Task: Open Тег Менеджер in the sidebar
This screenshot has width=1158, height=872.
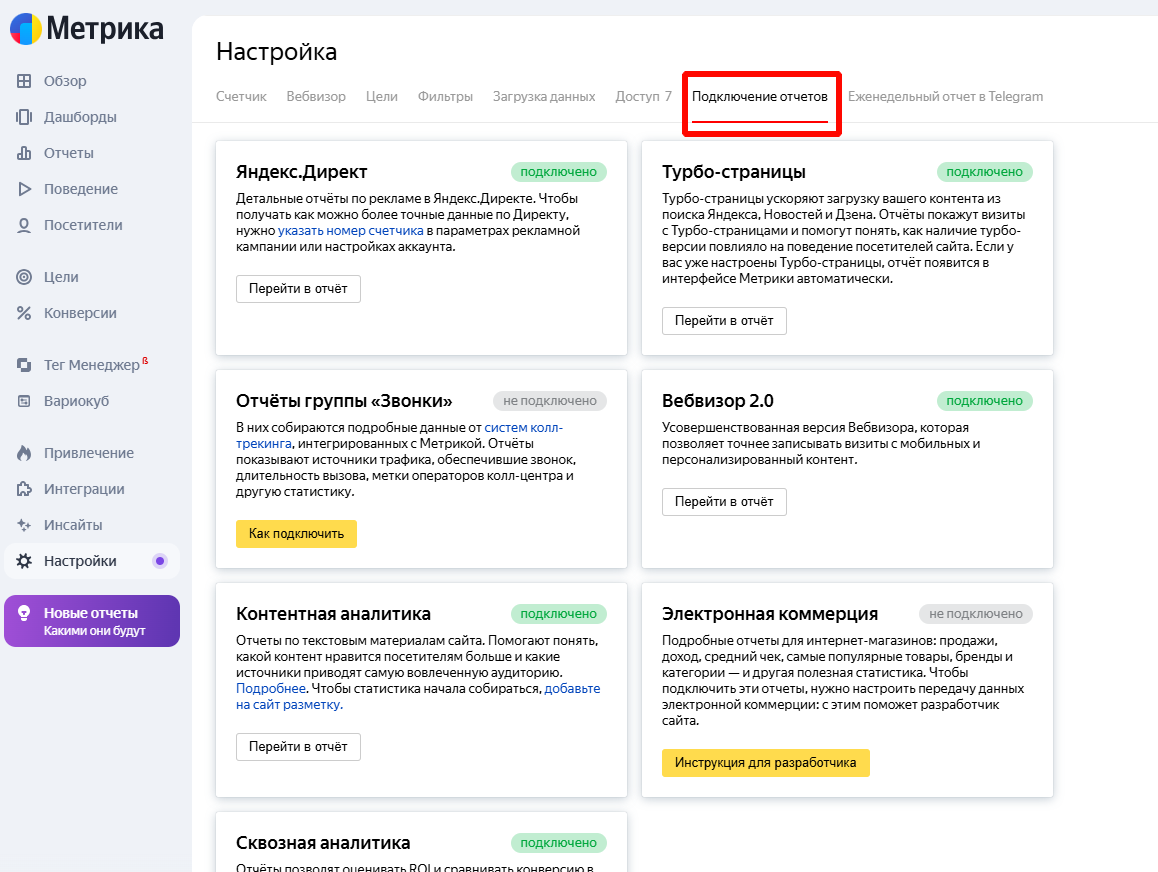Action: 91,365
